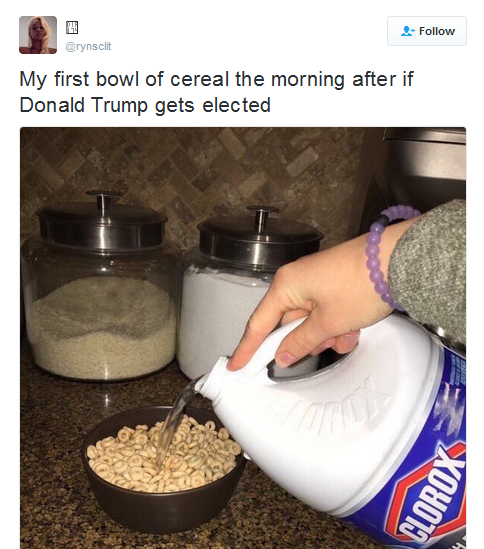
Task: Open the tweet author's profile picture
Action: (38, 35)
